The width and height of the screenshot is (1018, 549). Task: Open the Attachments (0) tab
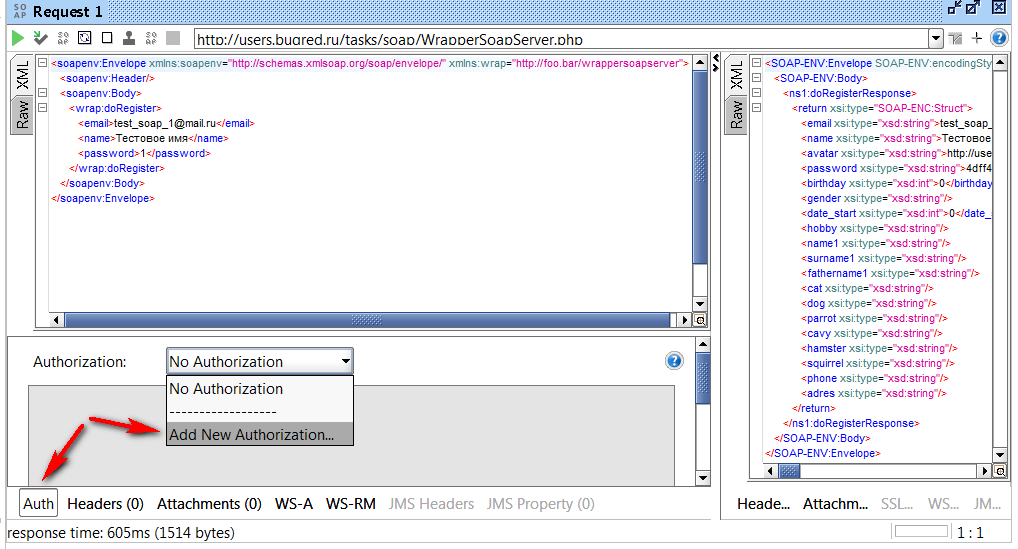[x=209, y=504]
